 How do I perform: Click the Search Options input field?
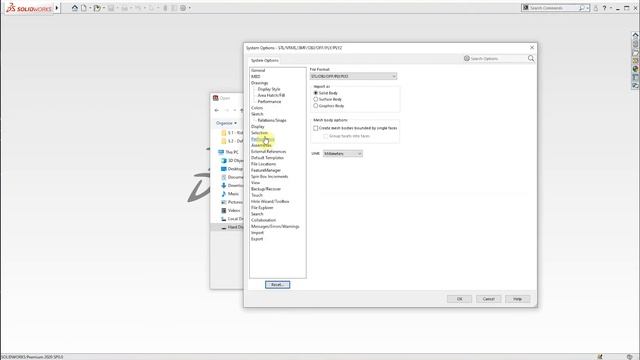click(x=498, y=59)
